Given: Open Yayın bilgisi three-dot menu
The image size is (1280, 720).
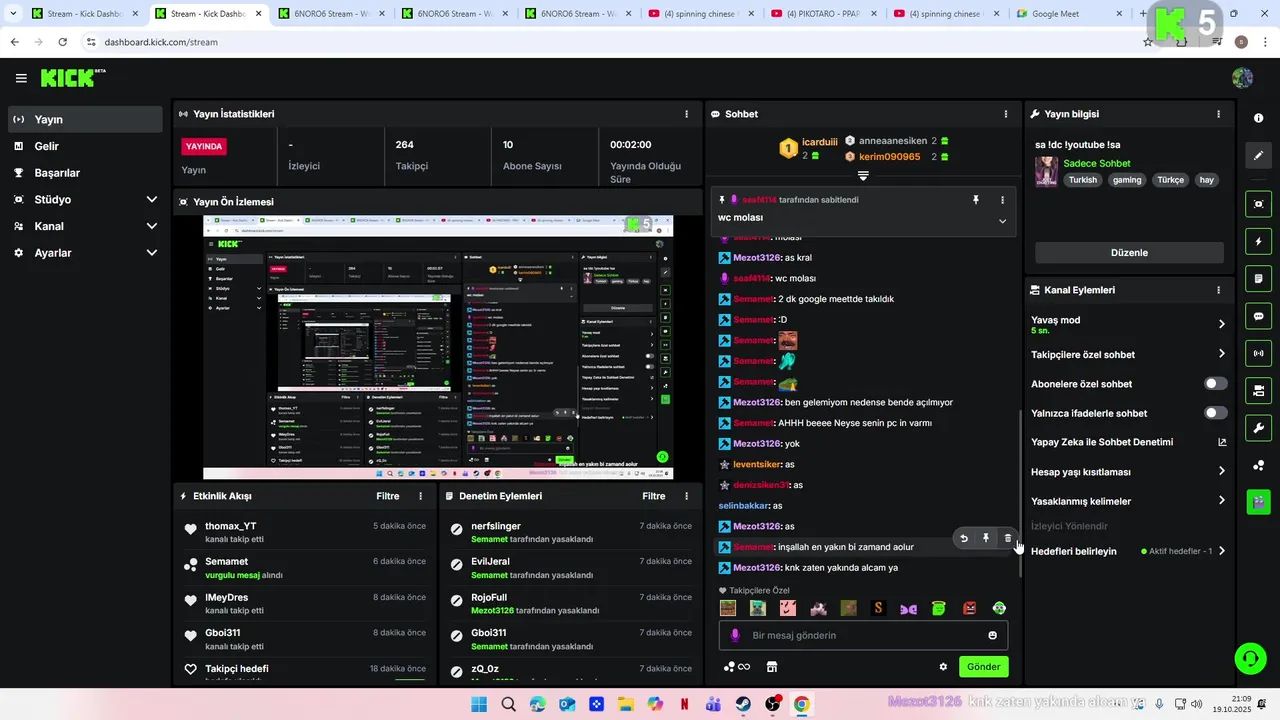Looking at the screenshot, I should click(1218, 114).
